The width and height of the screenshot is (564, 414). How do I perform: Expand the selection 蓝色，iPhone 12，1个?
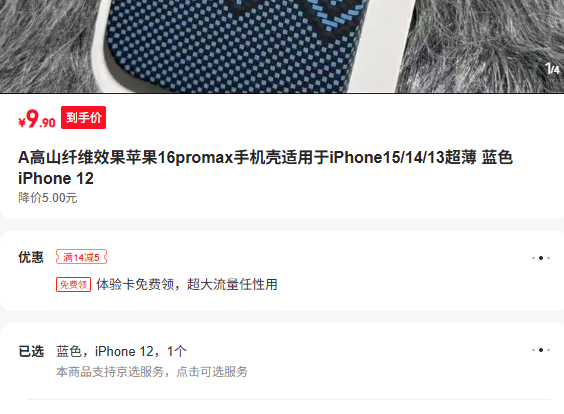click(x=121, y=351)
